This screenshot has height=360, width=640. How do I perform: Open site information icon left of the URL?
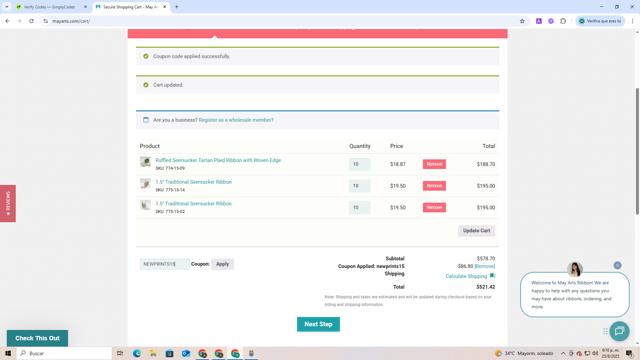point(45,21)
